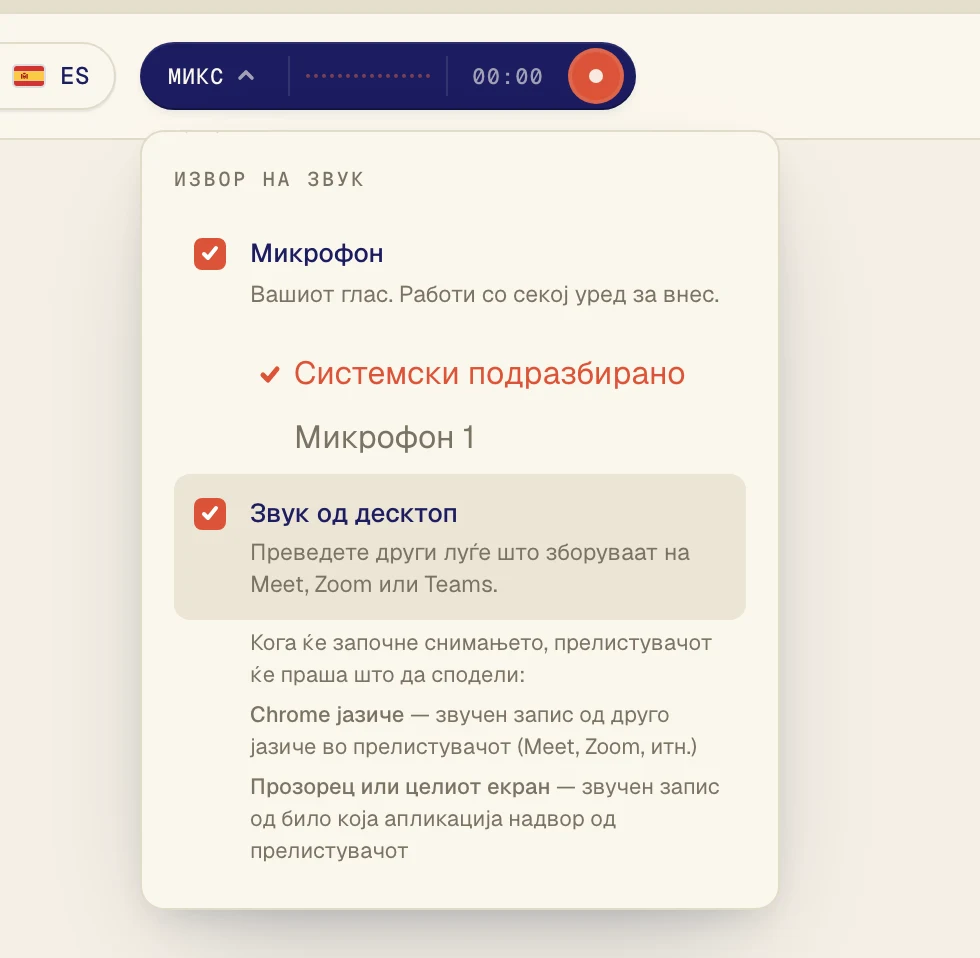980x958 pixels.
Task: Uncheck the Микрофон checkbox
Action: point(210,254)
